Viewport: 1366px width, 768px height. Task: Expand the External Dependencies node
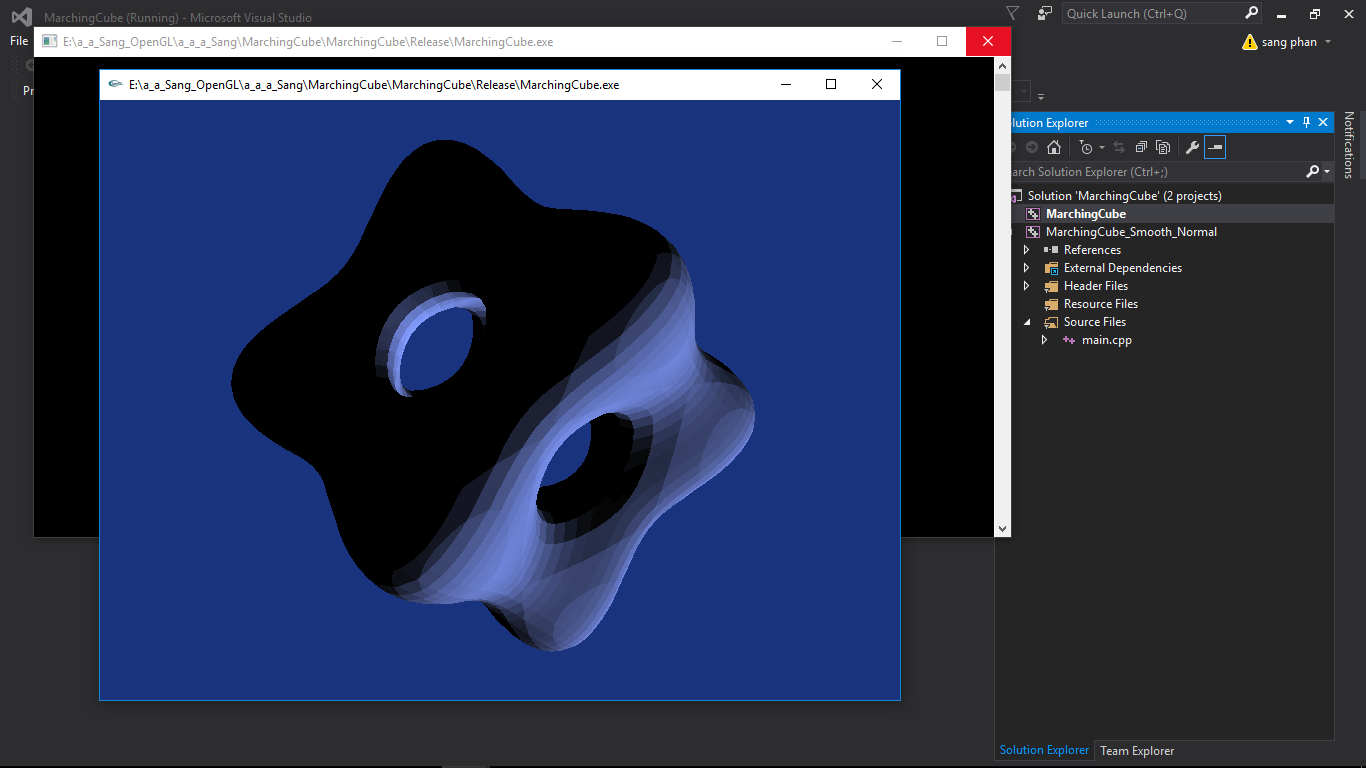point(1026,267)
